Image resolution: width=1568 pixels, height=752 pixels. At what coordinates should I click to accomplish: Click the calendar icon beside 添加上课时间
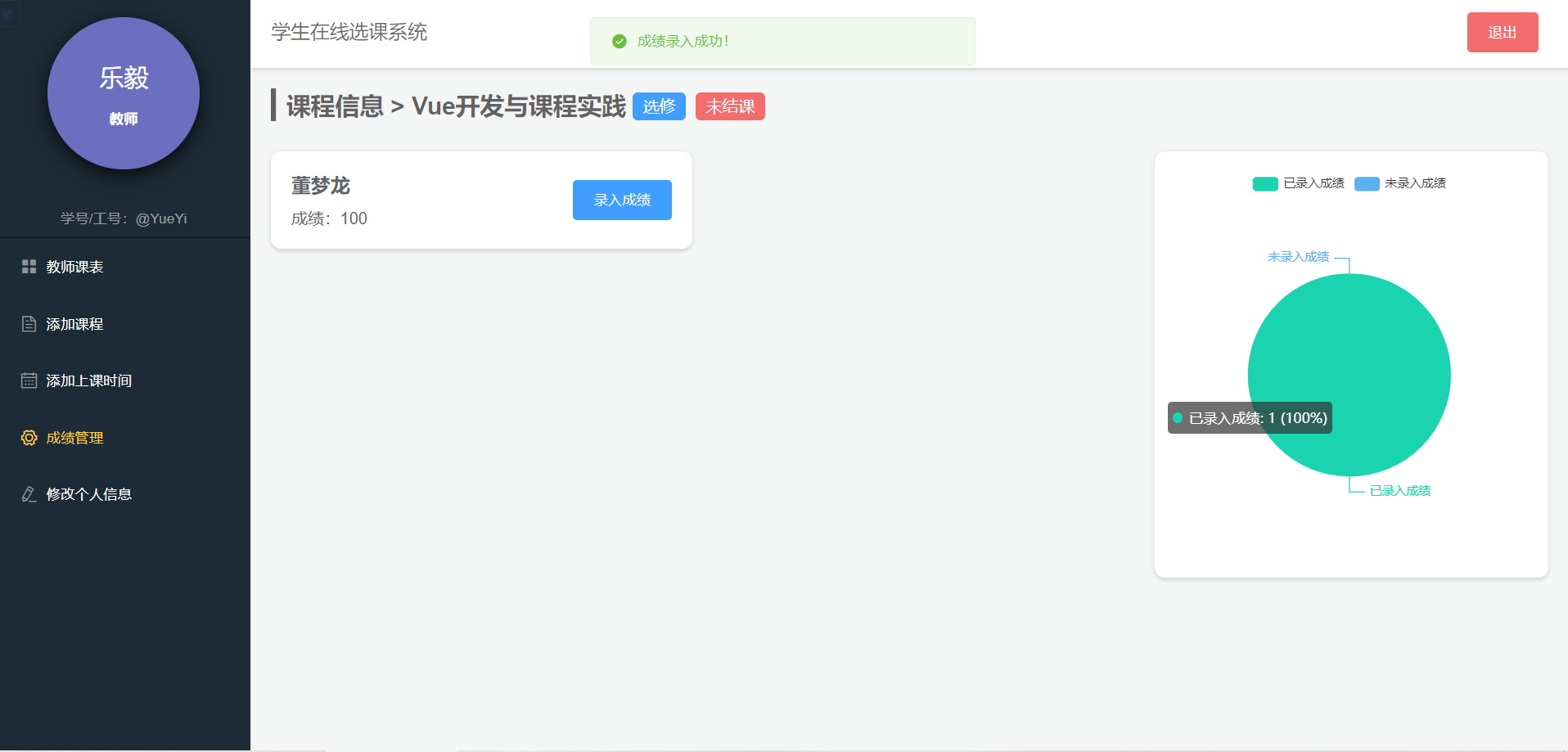click(29, 381)
